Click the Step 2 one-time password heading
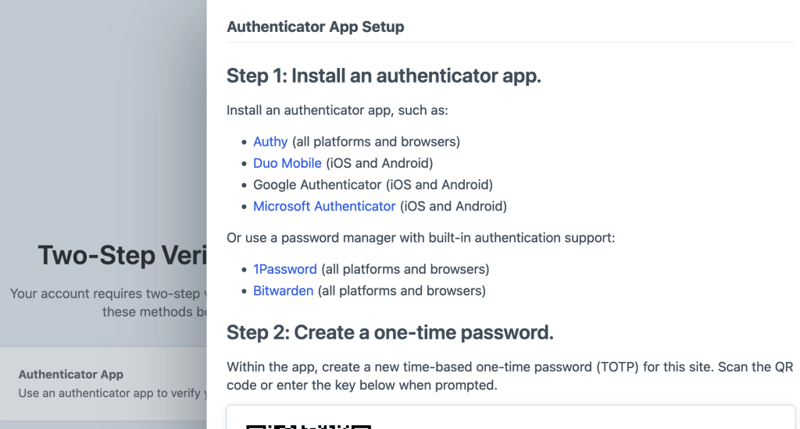The width and height of the screenshot is (800, 429). pyautogui.click(x=390, y=332)
